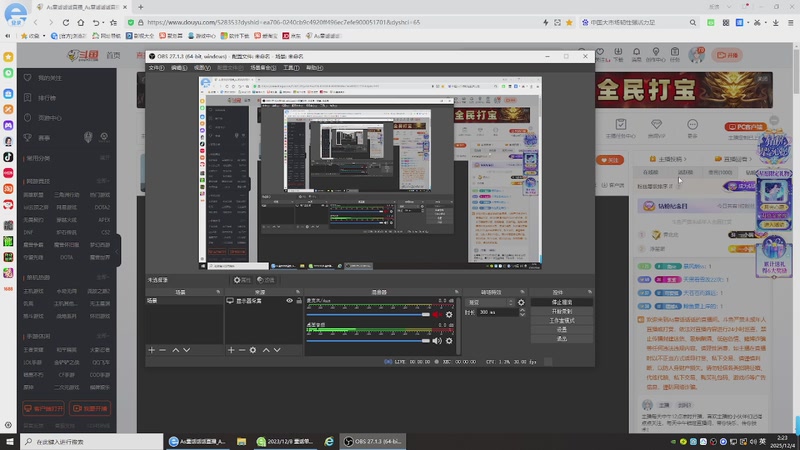Image resolution: width=800 pixels, height=450 pixels.
Task: Open 麦克风/Aux audio settings gear
Action: pyautogui.click(x=449, y=315)
